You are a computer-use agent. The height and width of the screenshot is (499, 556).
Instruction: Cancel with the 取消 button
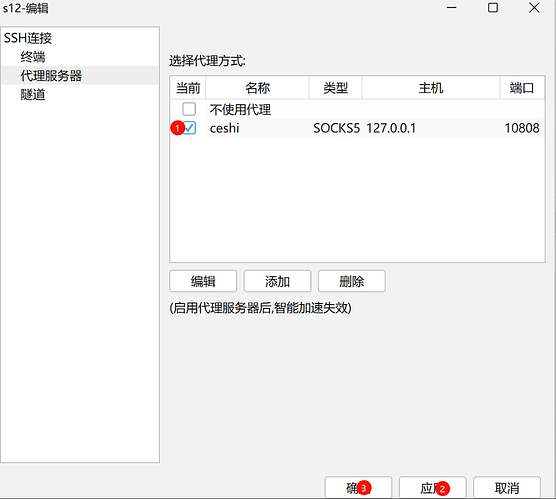[507, 488]
